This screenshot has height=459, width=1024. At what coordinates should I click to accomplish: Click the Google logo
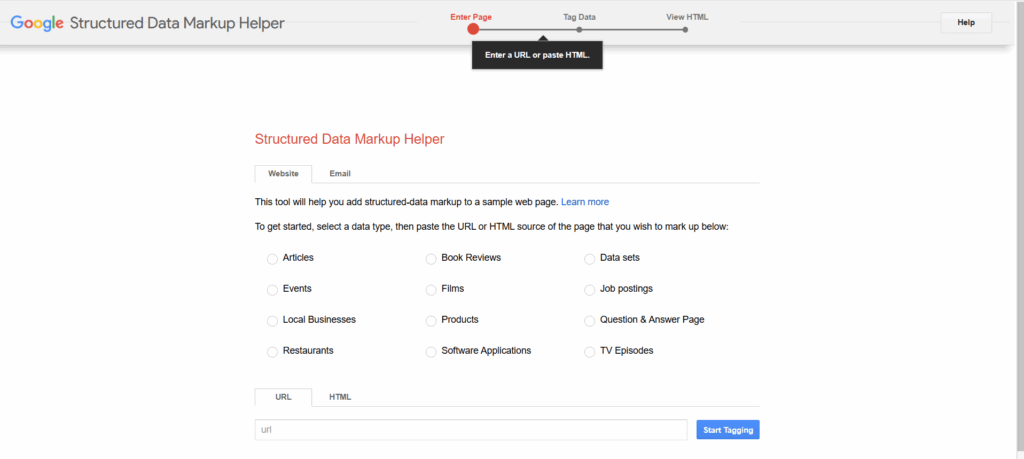37,24
